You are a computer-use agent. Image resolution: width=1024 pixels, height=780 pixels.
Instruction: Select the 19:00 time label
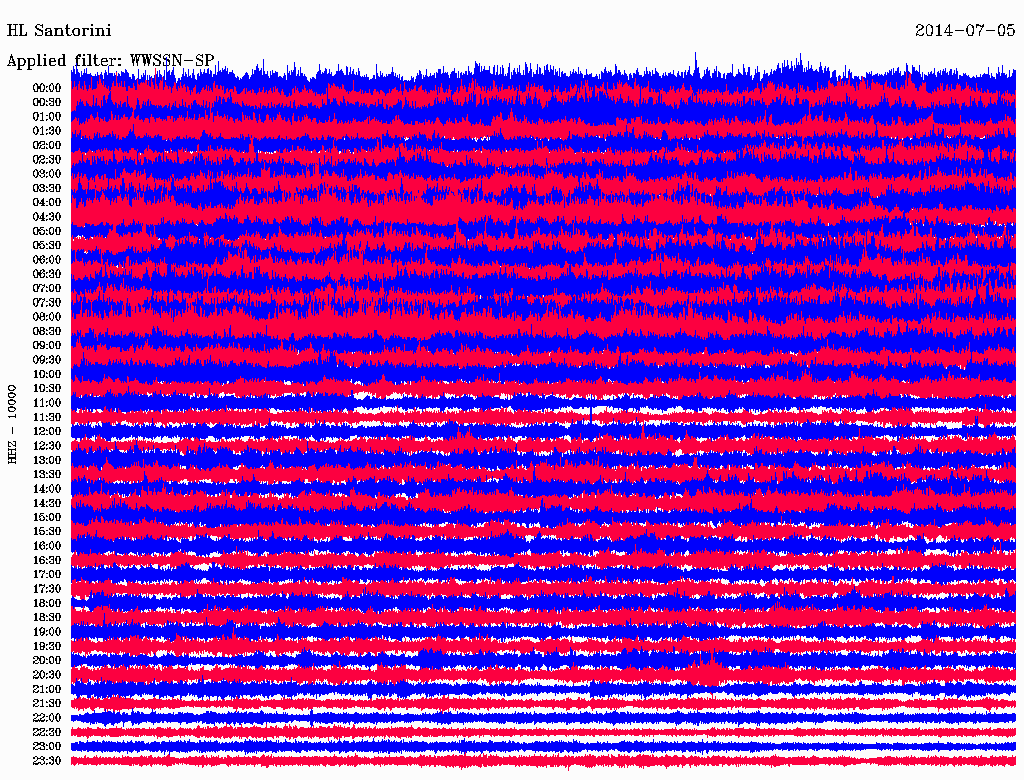click(47, 632)
